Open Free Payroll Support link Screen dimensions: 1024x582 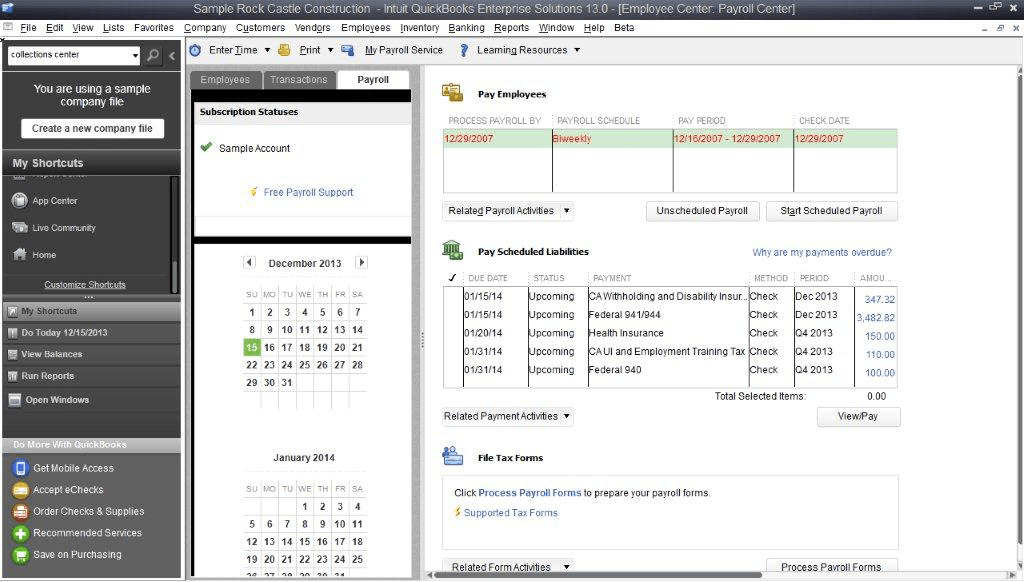pyautogui.click(x=308, y=193)
